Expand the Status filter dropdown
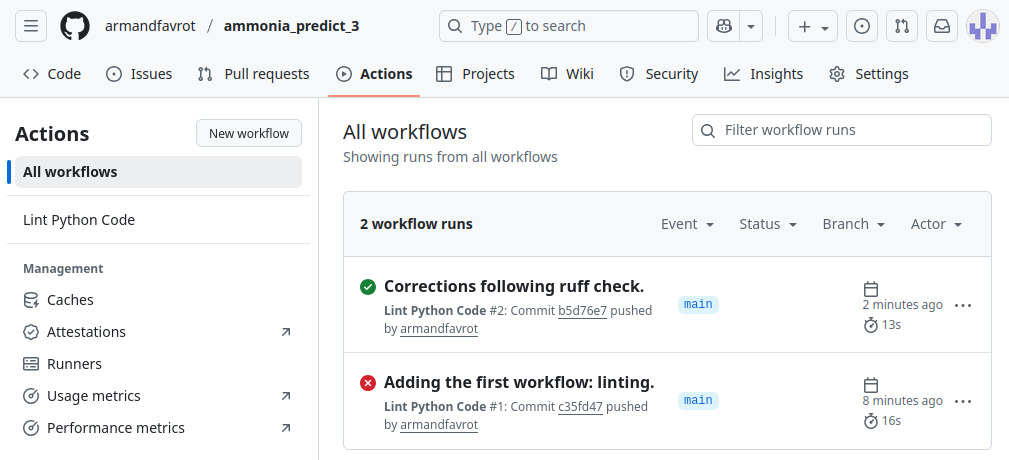 (x=768, y=224)
